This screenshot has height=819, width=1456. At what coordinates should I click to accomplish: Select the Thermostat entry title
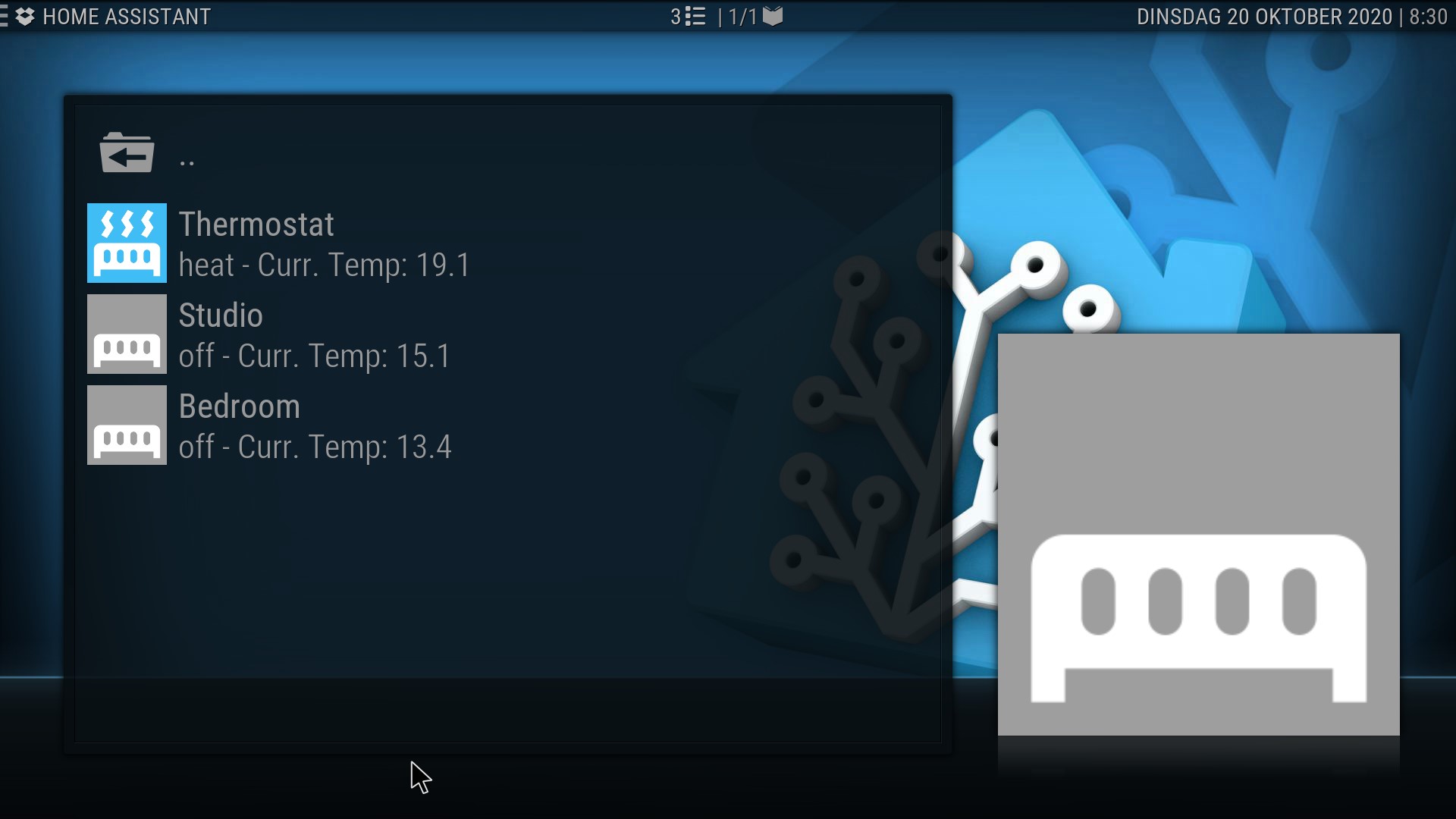point(256,224)
